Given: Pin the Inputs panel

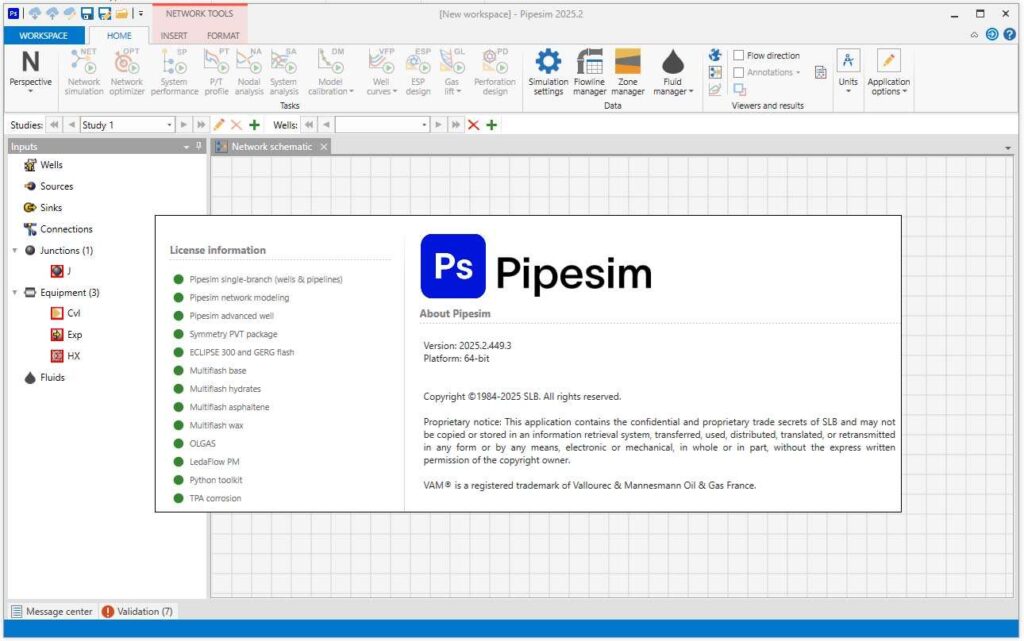Looking at the screenshot, I should coord(199,146).
